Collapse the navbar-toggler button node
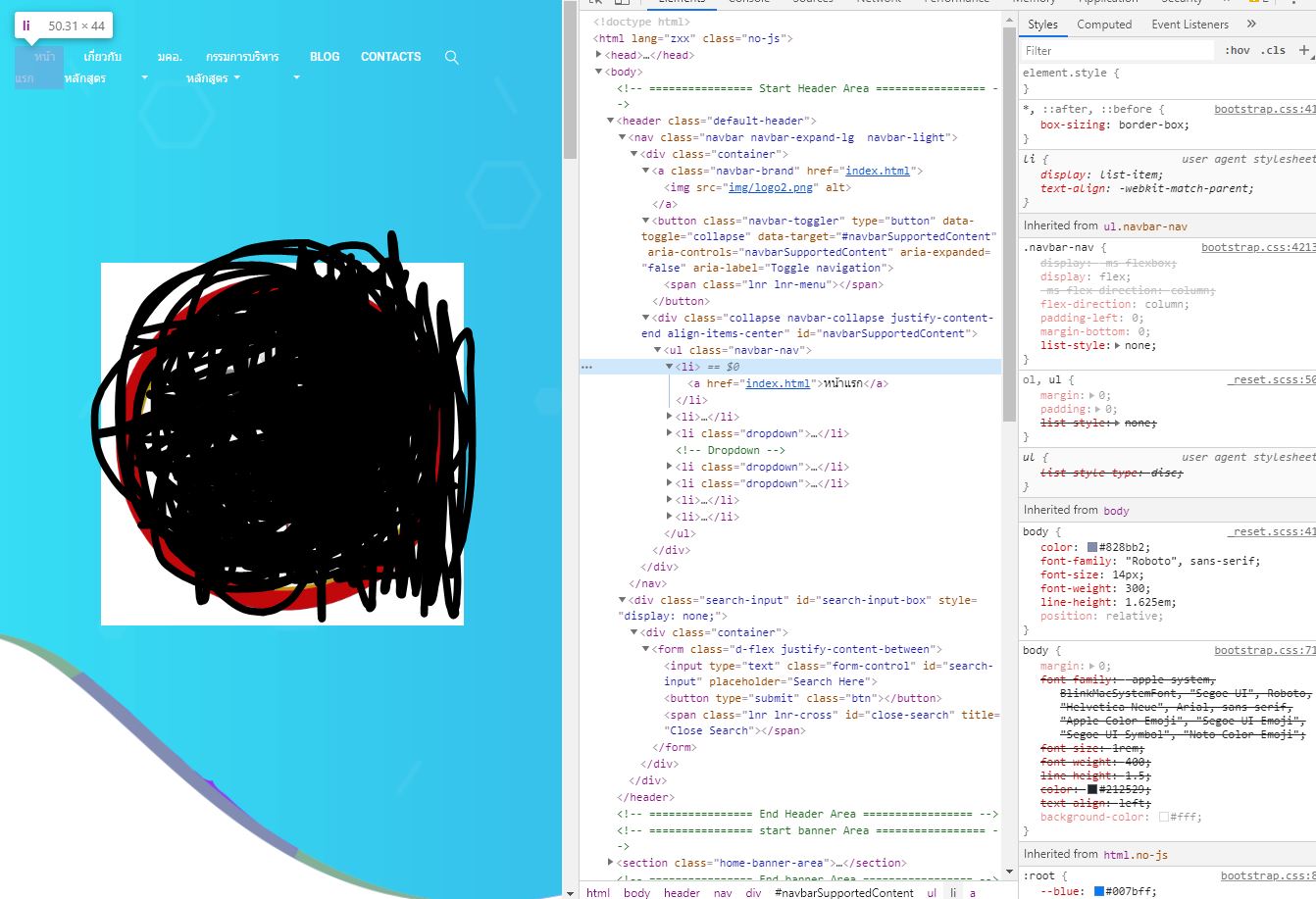1316x899 pixels. pos(645,221)
